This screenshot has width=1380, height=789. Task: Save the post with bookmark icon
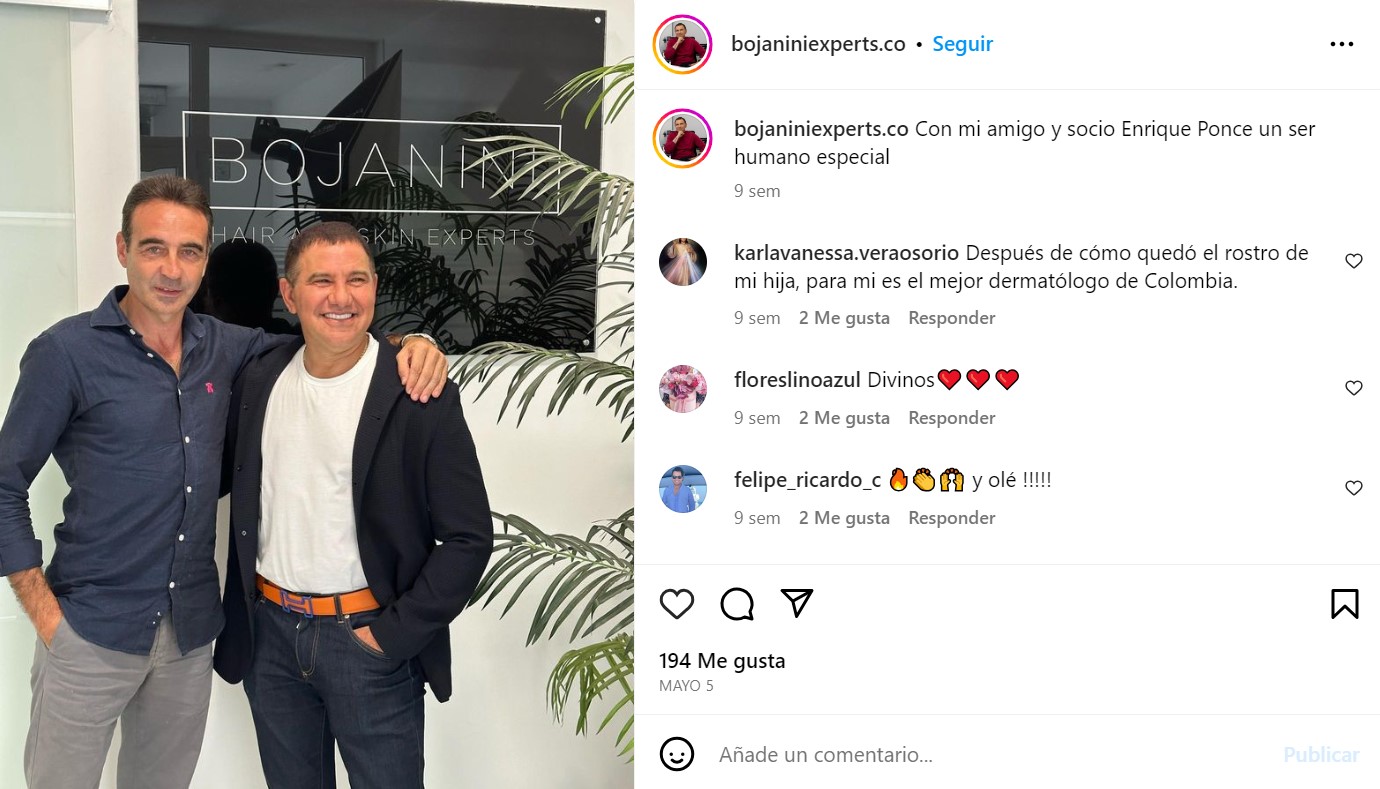tap(1344, 603)
